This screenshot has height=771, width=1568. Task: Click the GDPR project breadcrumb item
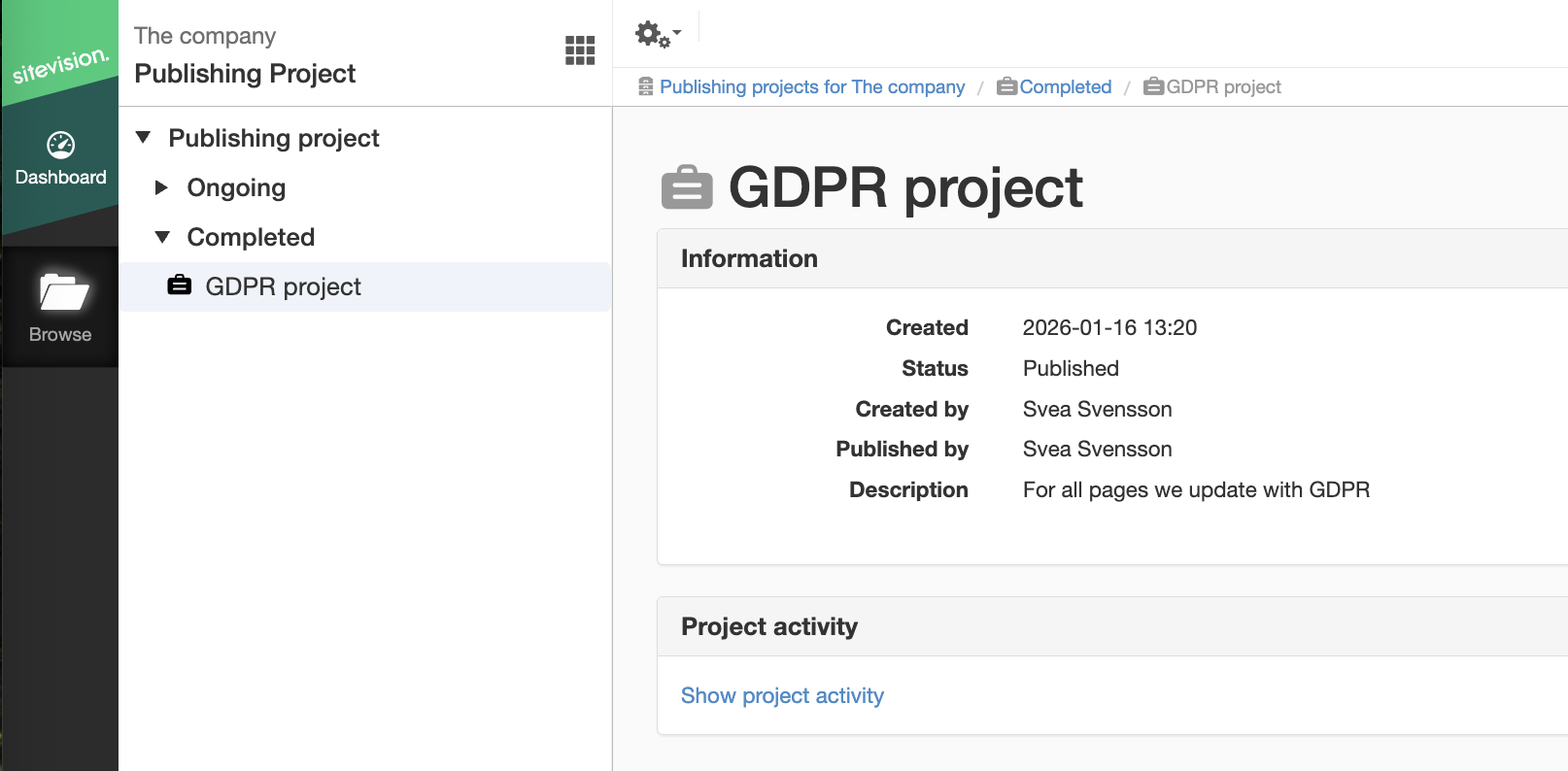(1223, 86)
